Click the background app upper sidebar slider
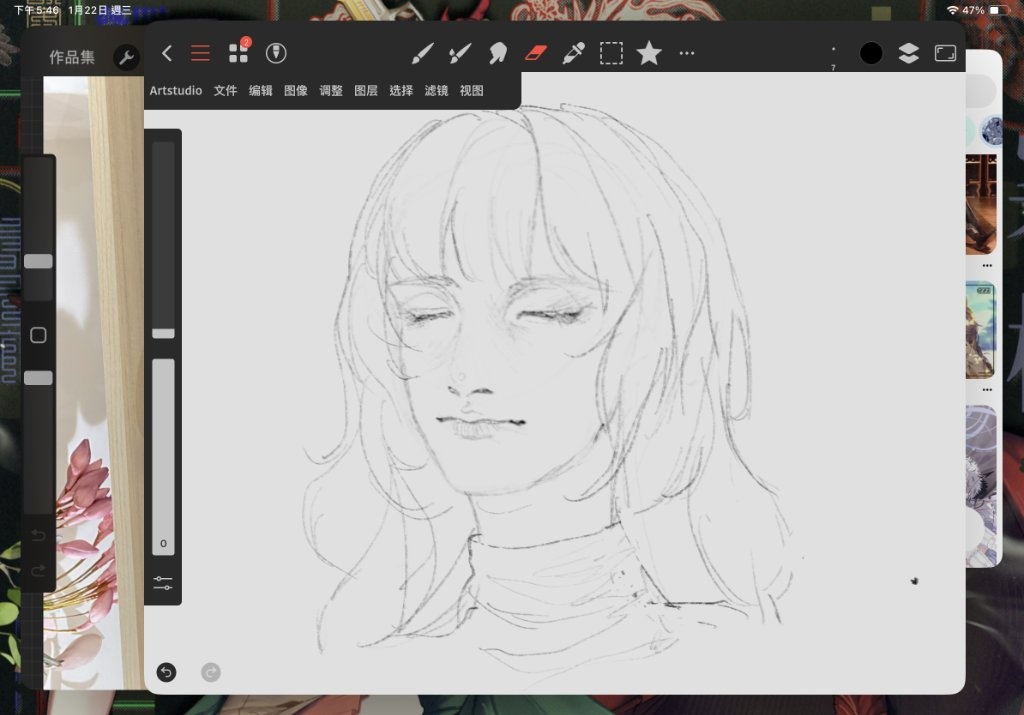Image resolution: width=1024 pixels, height=715 pixels. click(x=39, y=261)
